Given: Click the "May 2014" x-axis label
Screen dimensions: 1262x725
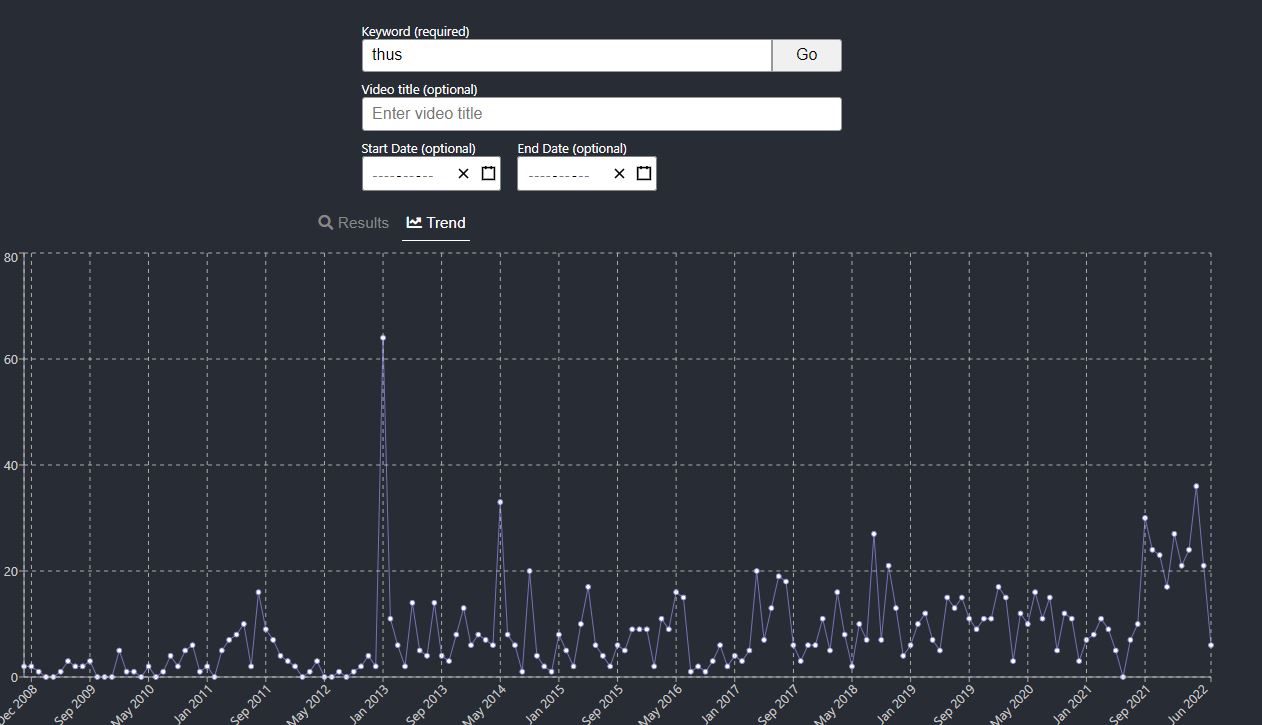Looking at the screenshot, I should pyautogui.click(x=485, y=704).
